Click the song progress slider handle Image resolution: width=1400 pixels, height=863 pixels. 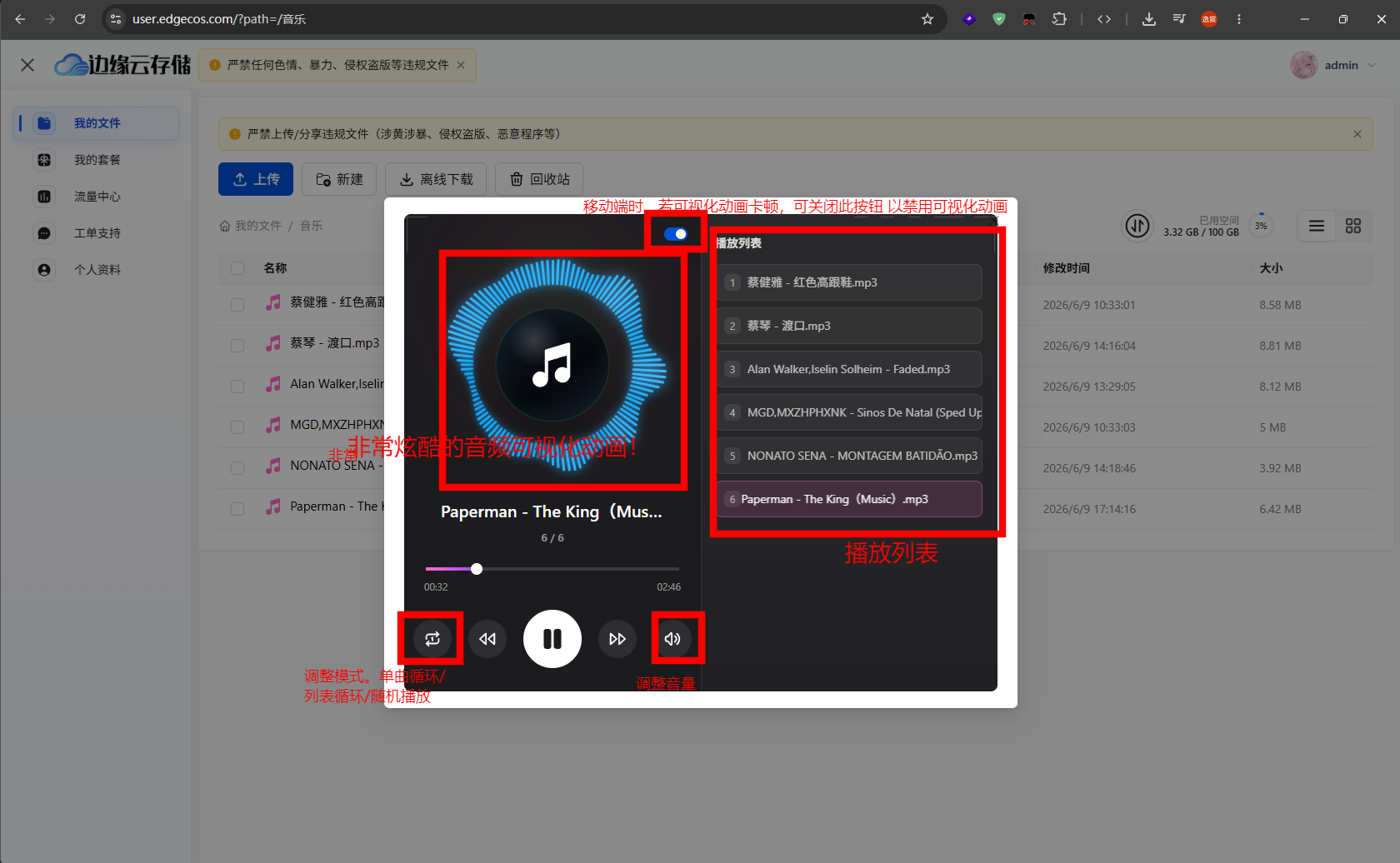477,569
